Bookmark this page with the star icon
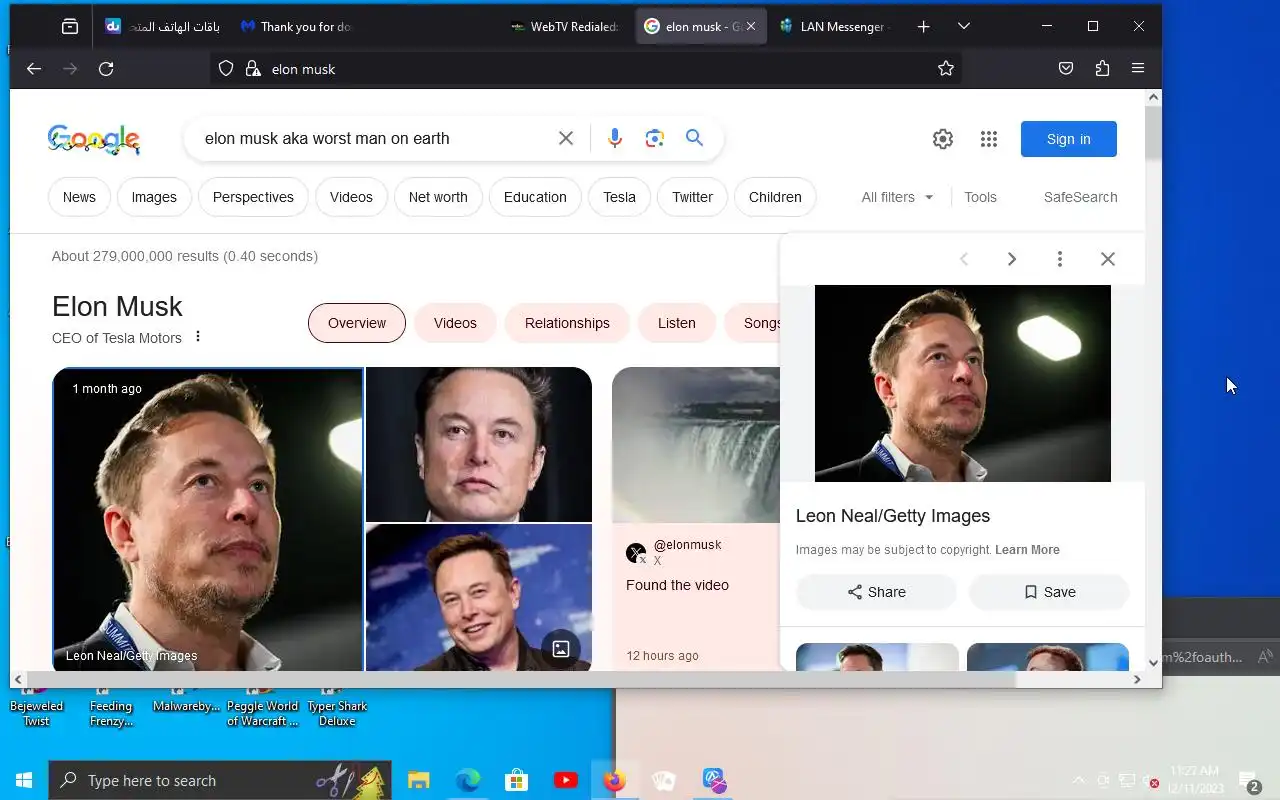Viewport: 1280px width, 800px height. coord(946,69)
